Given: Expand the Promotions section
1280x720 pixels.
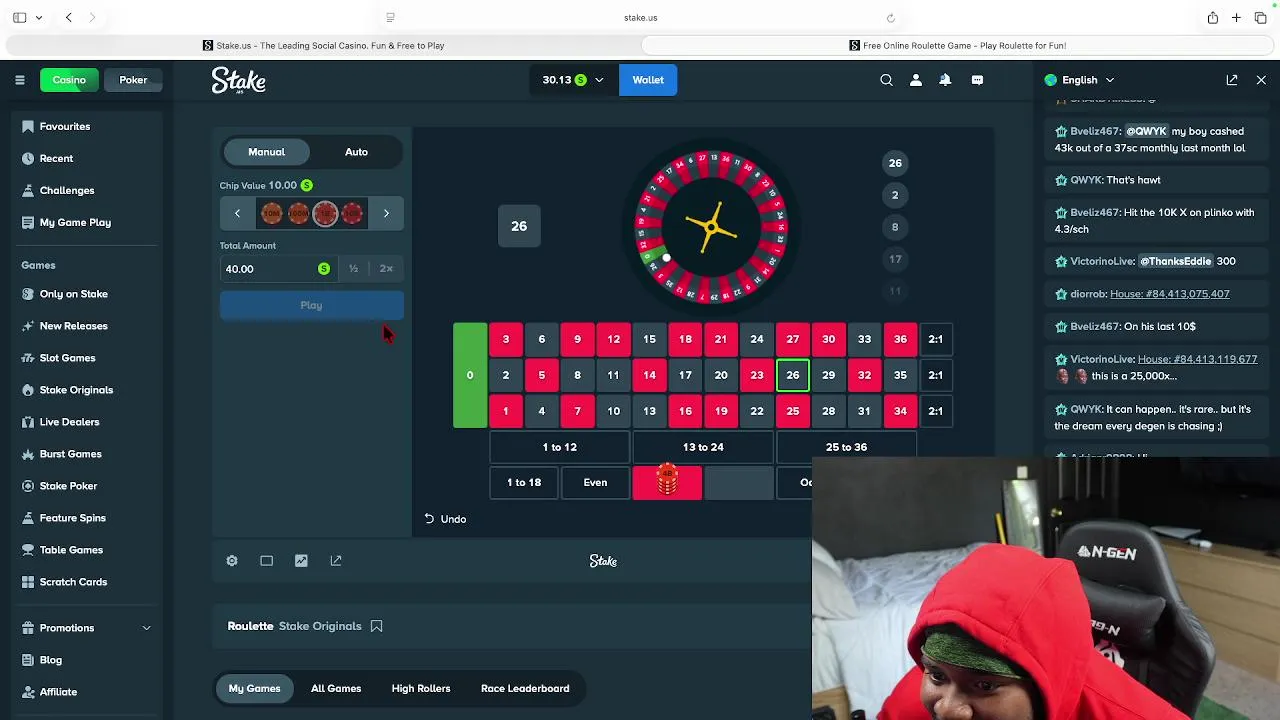Looking at the screenshot, I should pos(87,628).
